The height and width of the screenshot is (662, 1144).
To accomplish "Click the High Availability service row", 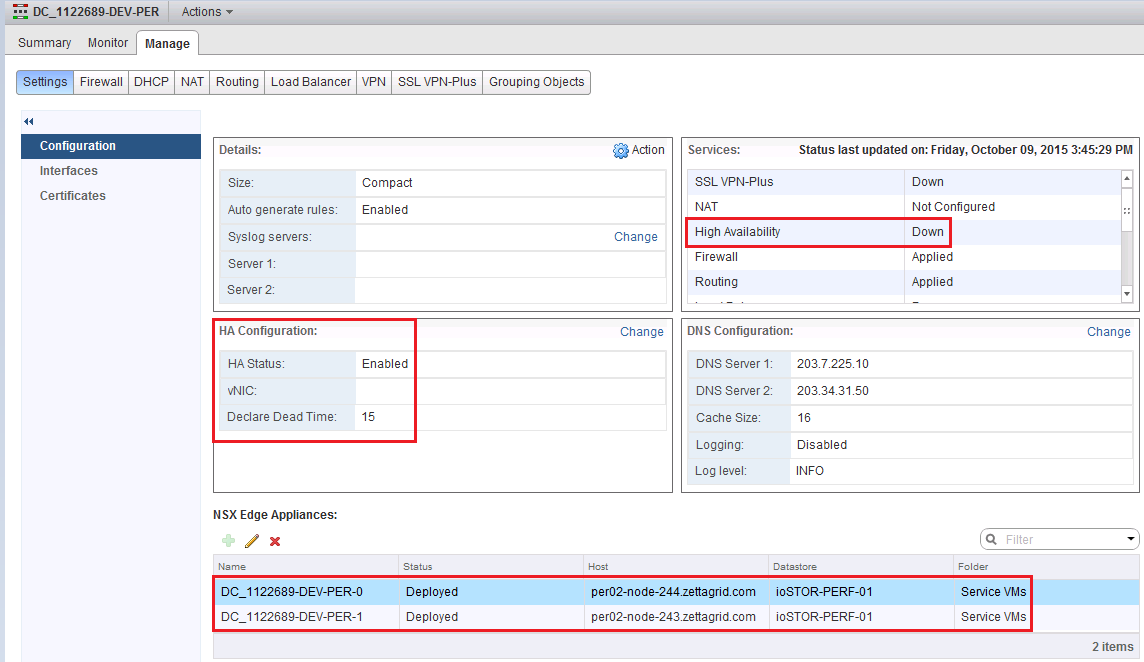I will click(904, 232).
